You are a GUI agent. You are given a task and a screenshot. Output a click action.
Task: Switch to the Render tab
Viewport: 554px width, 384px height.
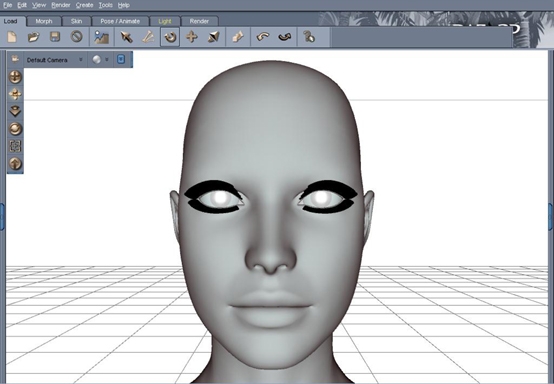(x=199, y=21)
